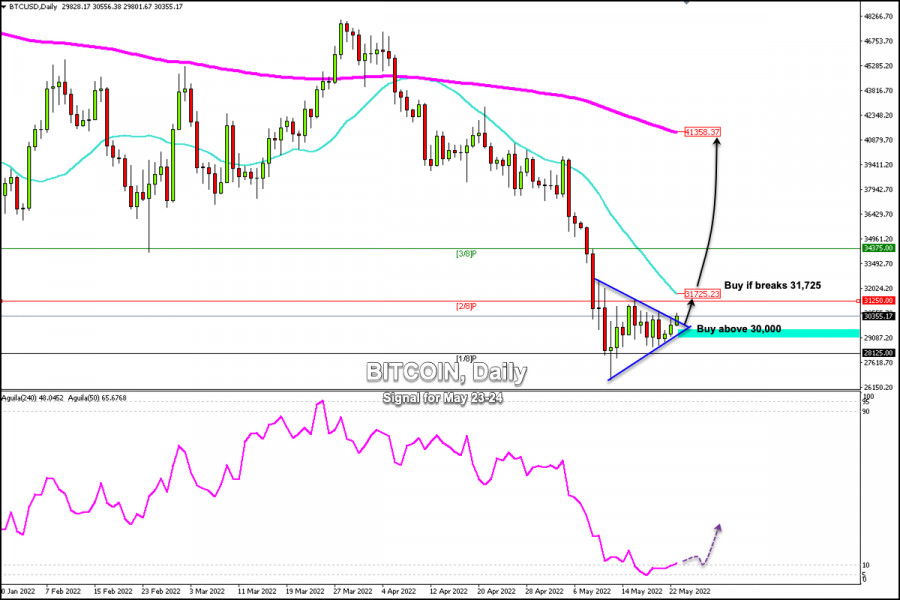
Task: Click the 37942.70 price axis value
Action: (878, 189)
